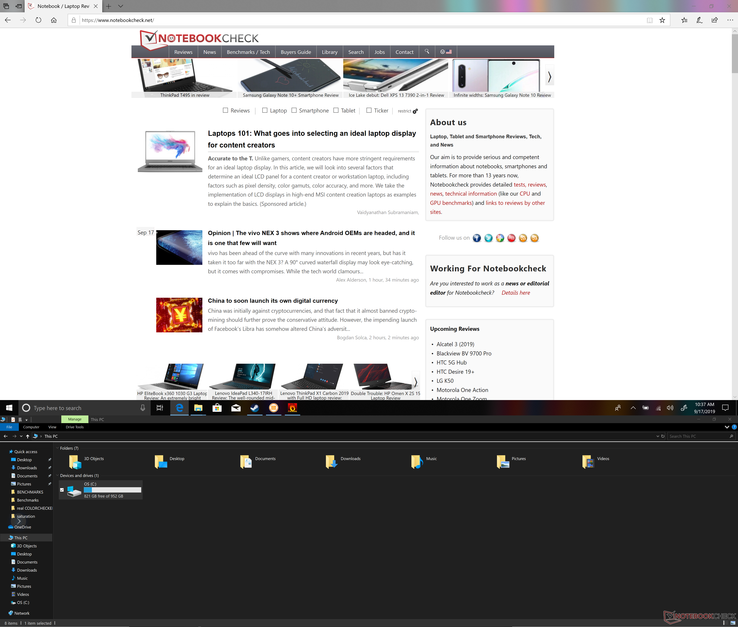Viewport: 738px width, 627px height.
Task: Click the restrict tag icon next to Ticker
Action: click(x=415, y=111)
